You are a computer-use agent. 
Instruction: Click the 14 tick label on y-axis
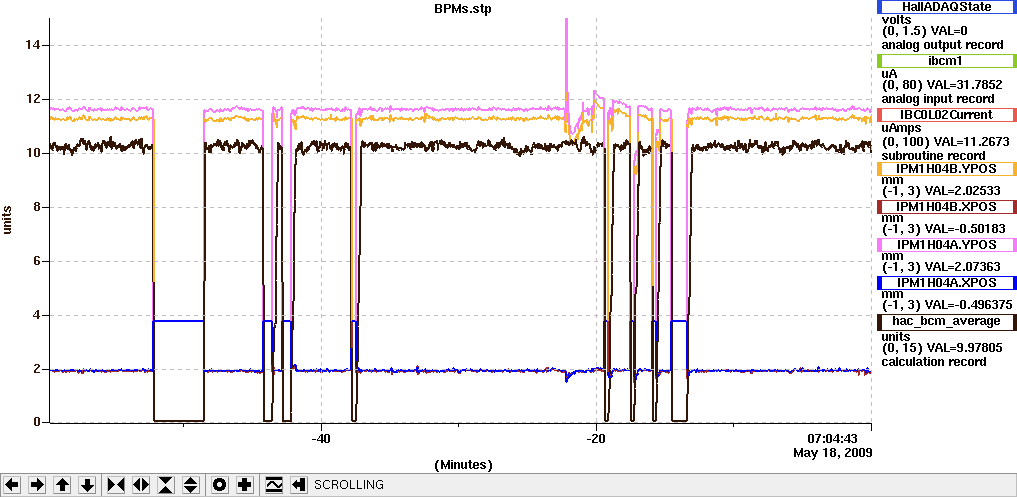[x=32, y=45]
